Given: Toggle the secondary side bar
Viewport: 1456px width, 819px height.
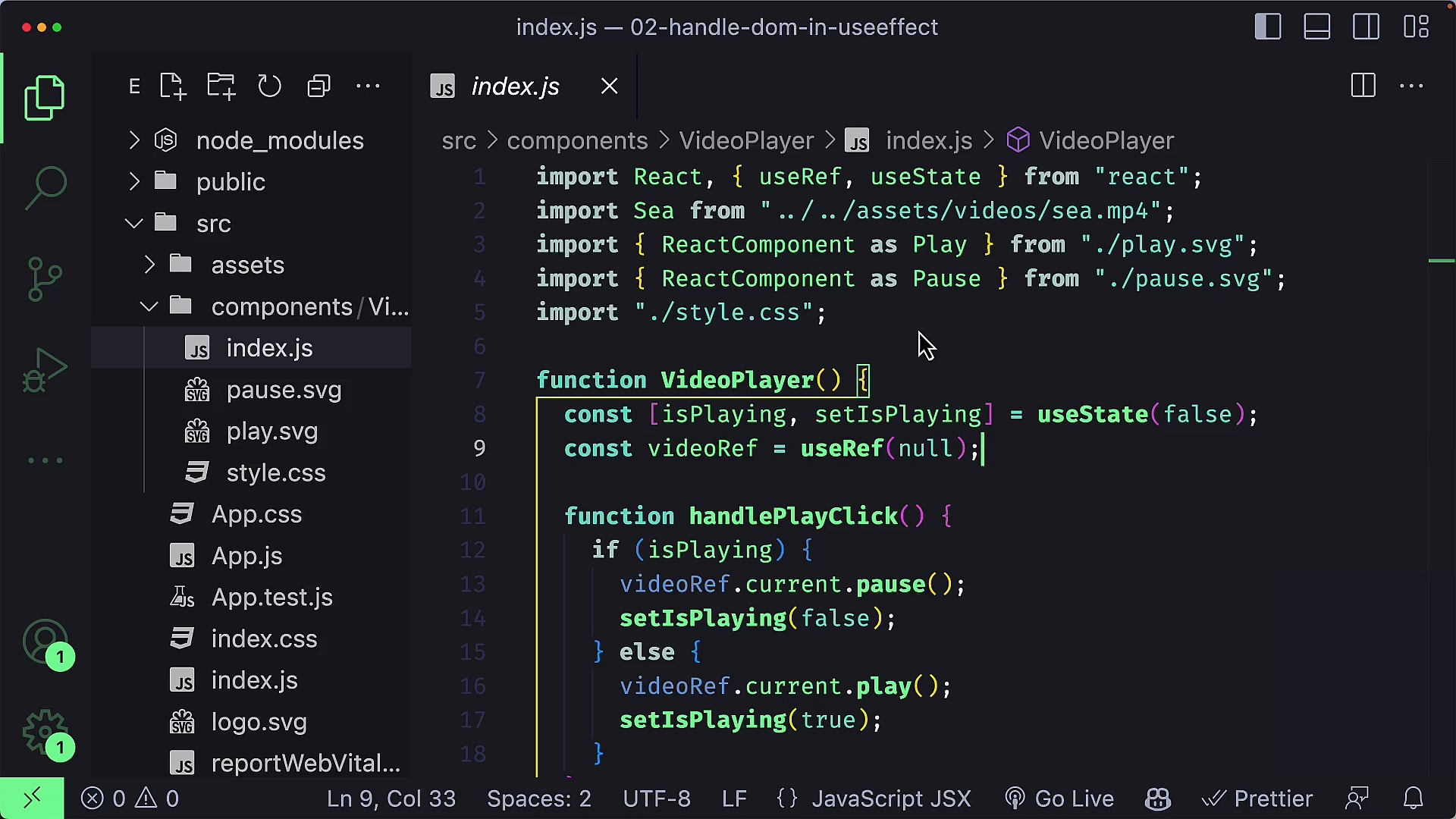Looking at the screenshot, I should click(1366, 27).
